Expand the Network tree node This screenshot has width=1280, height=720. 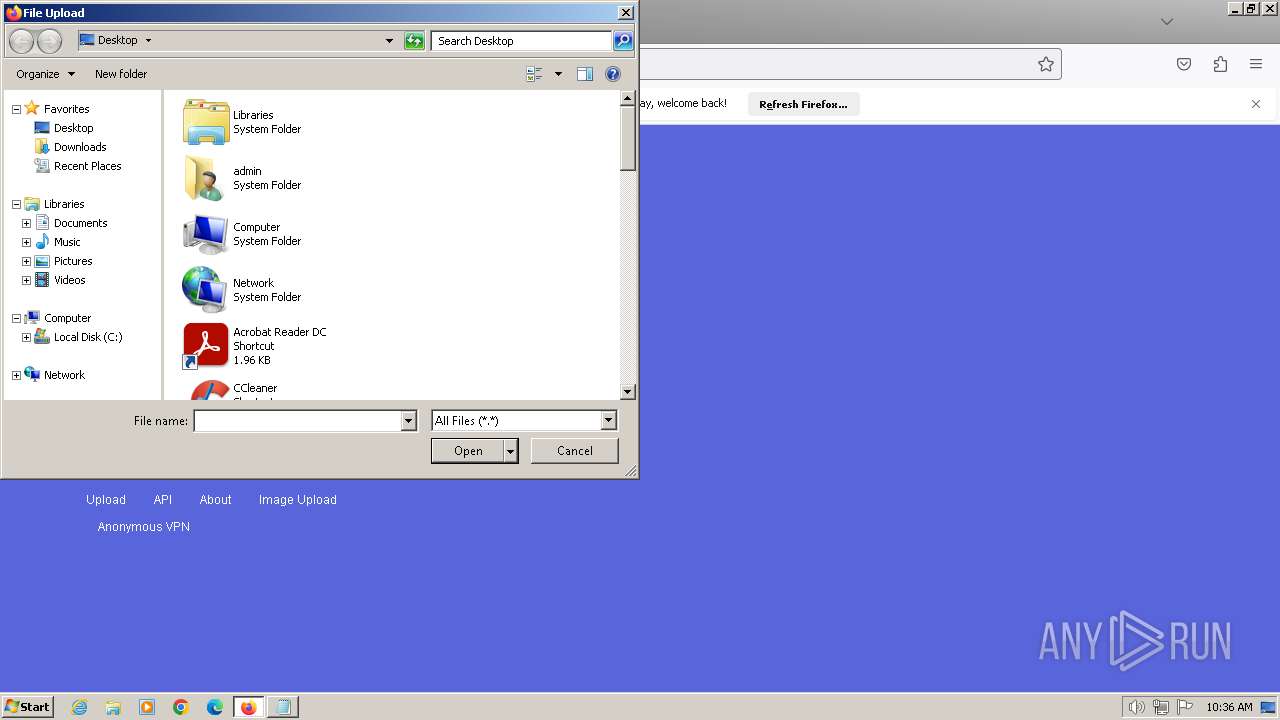[x=16, y=375]
